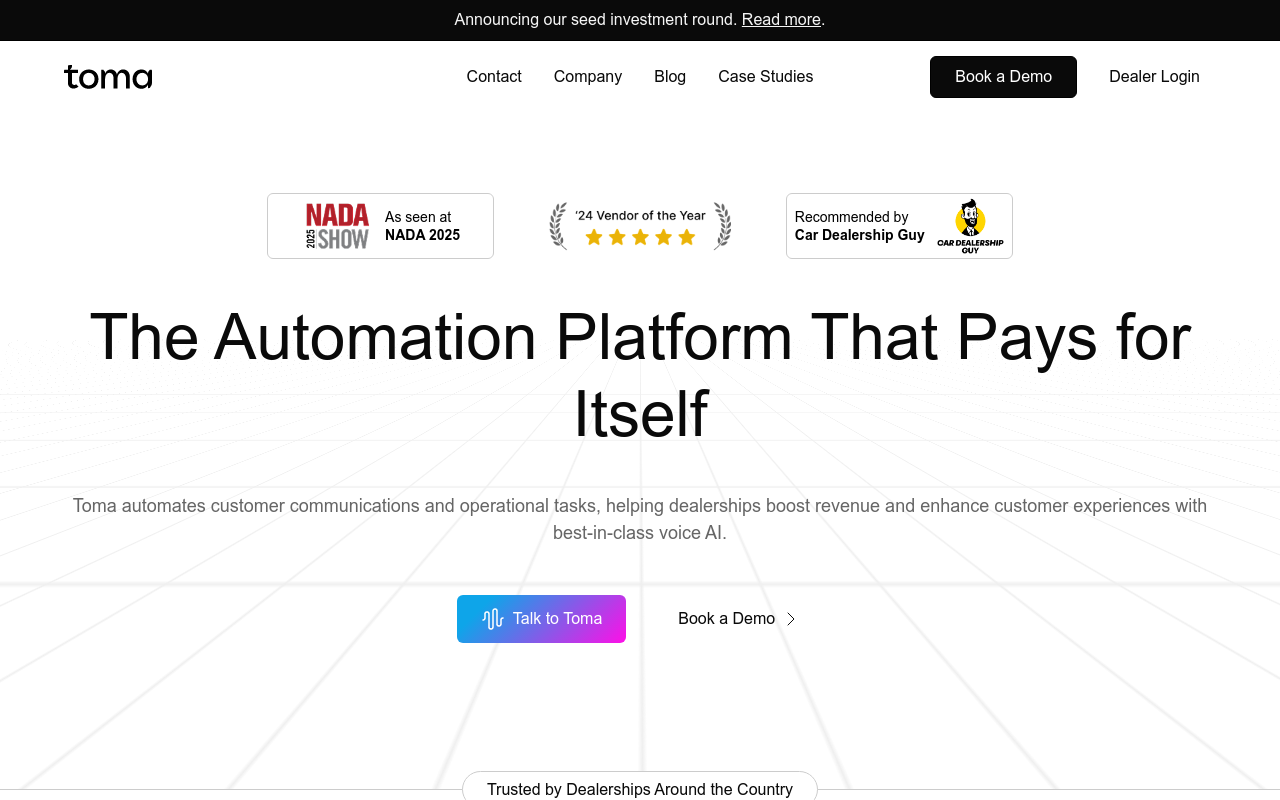The width and height of the screenshot is (1280, 800).
Task: Click Trusted by Dealerships Around the Country pill
Action: [x=640, y=787]
